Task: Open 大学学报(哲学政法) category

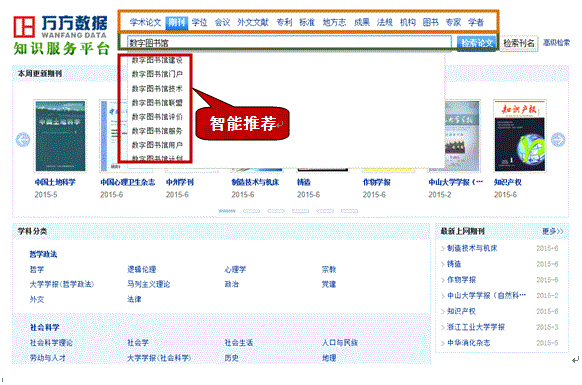Action: click(x=62, y=284)
